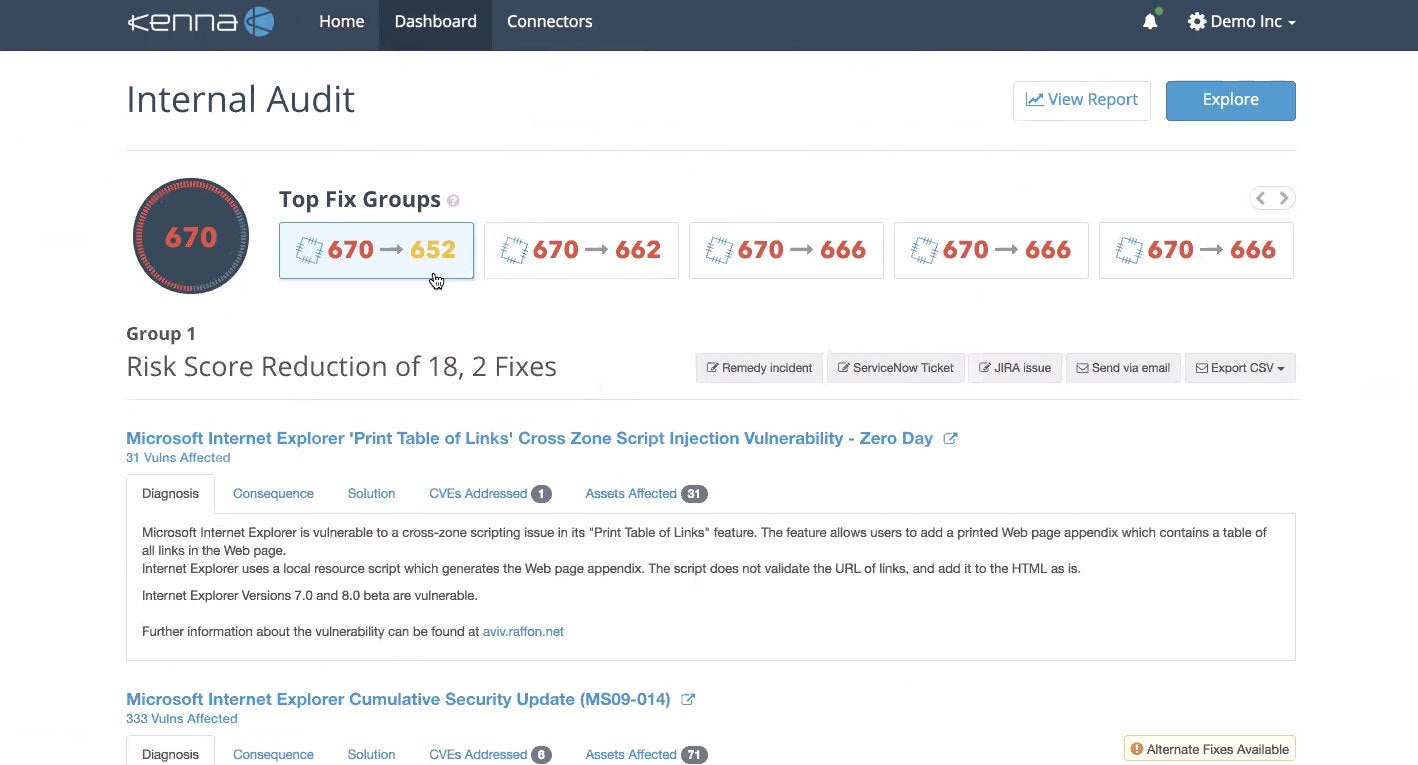Click the 'Group 1' label
This screenshot has width=1418, height=765.
click(x=161, y=334)
